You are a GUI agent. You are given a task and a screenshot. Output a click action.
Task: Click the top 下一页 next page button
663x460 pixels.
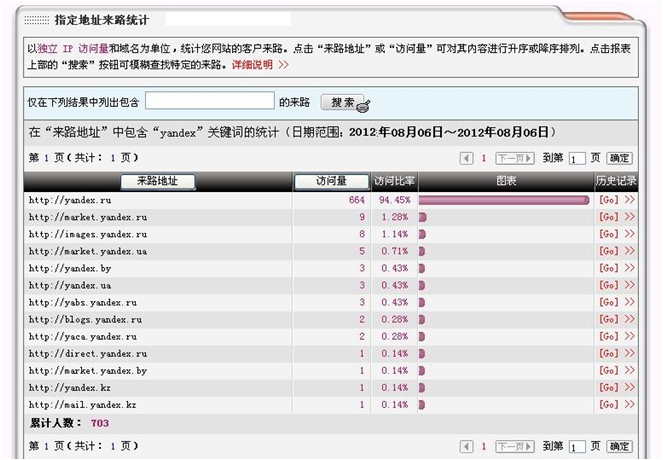click(x=515, y=159)
